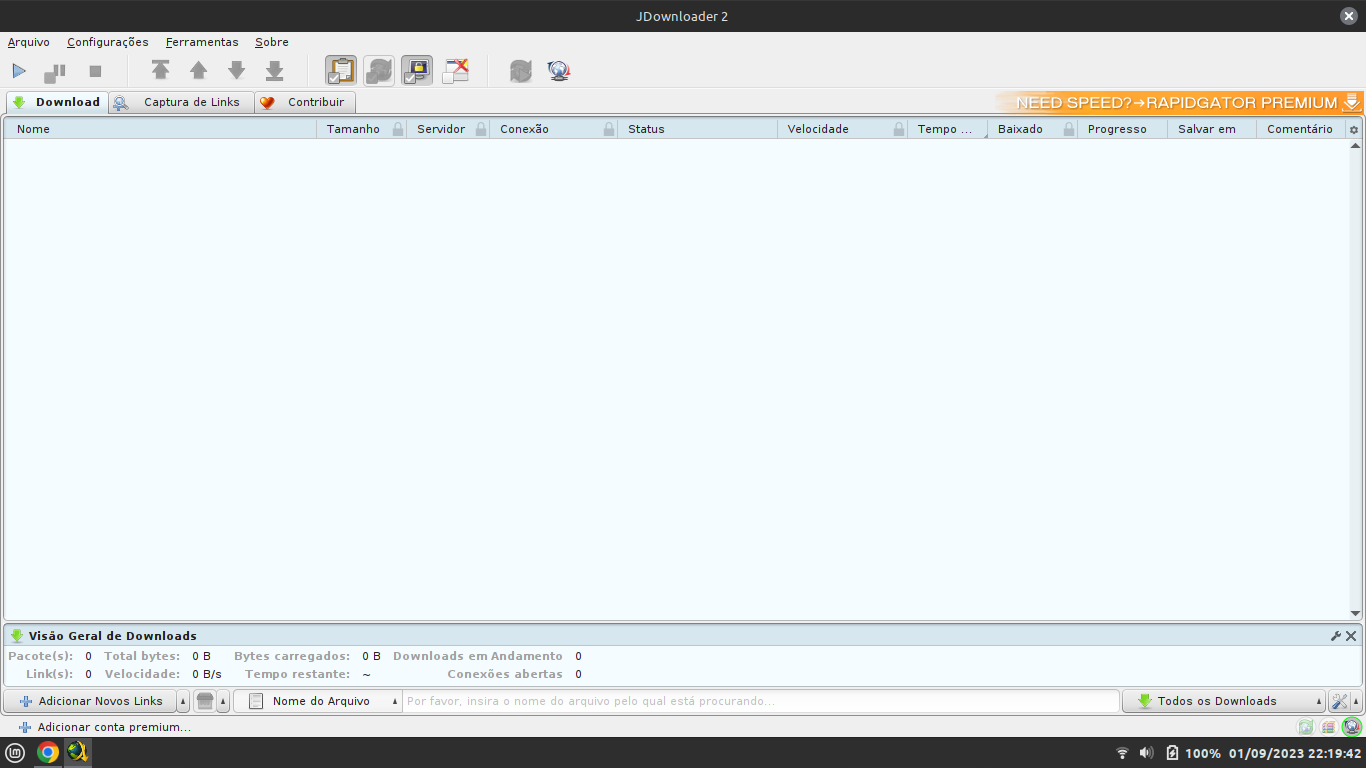
Task: Move selection to top of list
Action: pyautogui.click(x=160, y=70)
